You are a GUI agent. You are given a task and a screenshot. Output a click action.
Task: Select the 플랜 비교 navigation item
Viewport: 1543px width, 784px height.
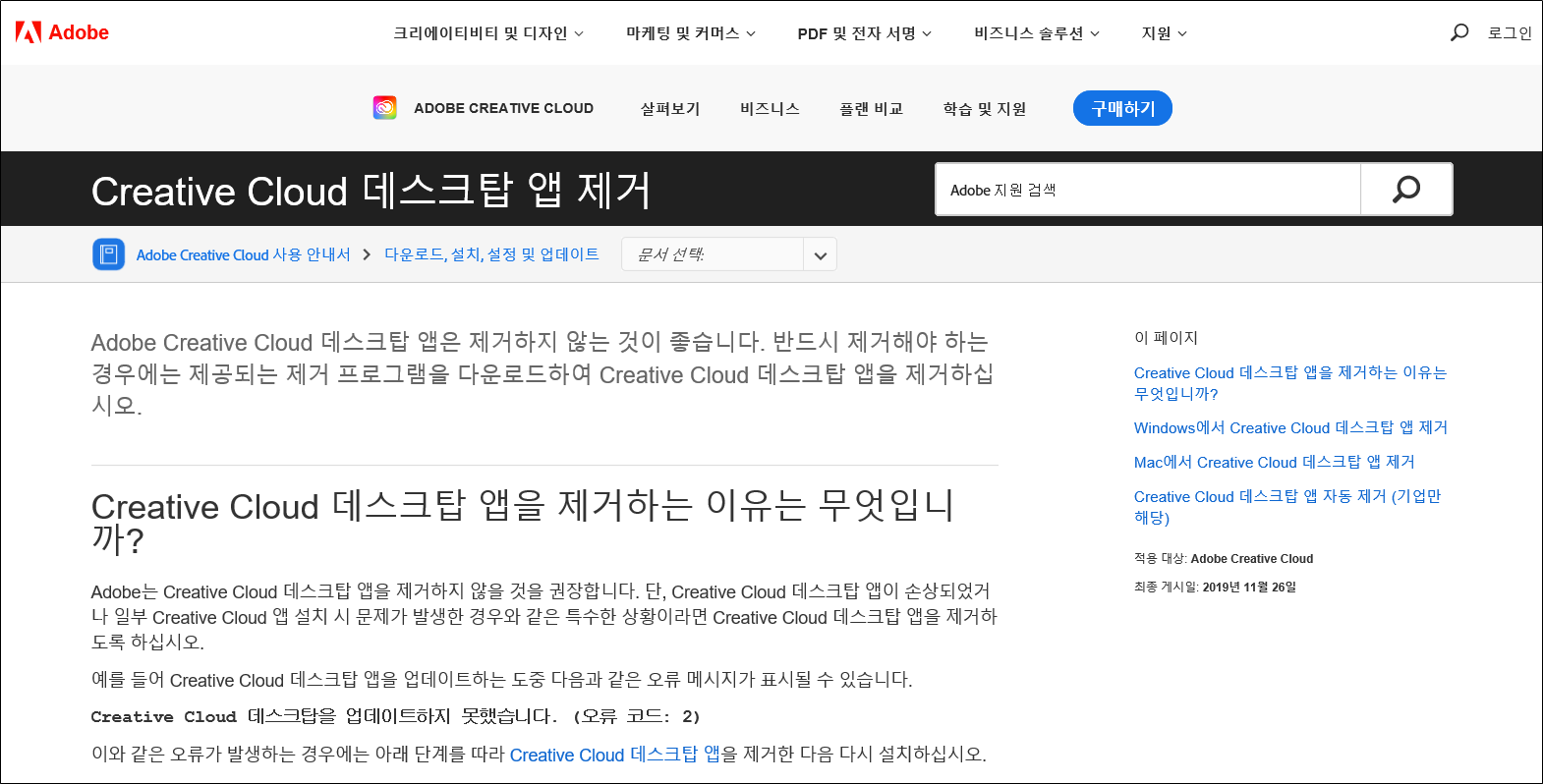click(871, 108)
